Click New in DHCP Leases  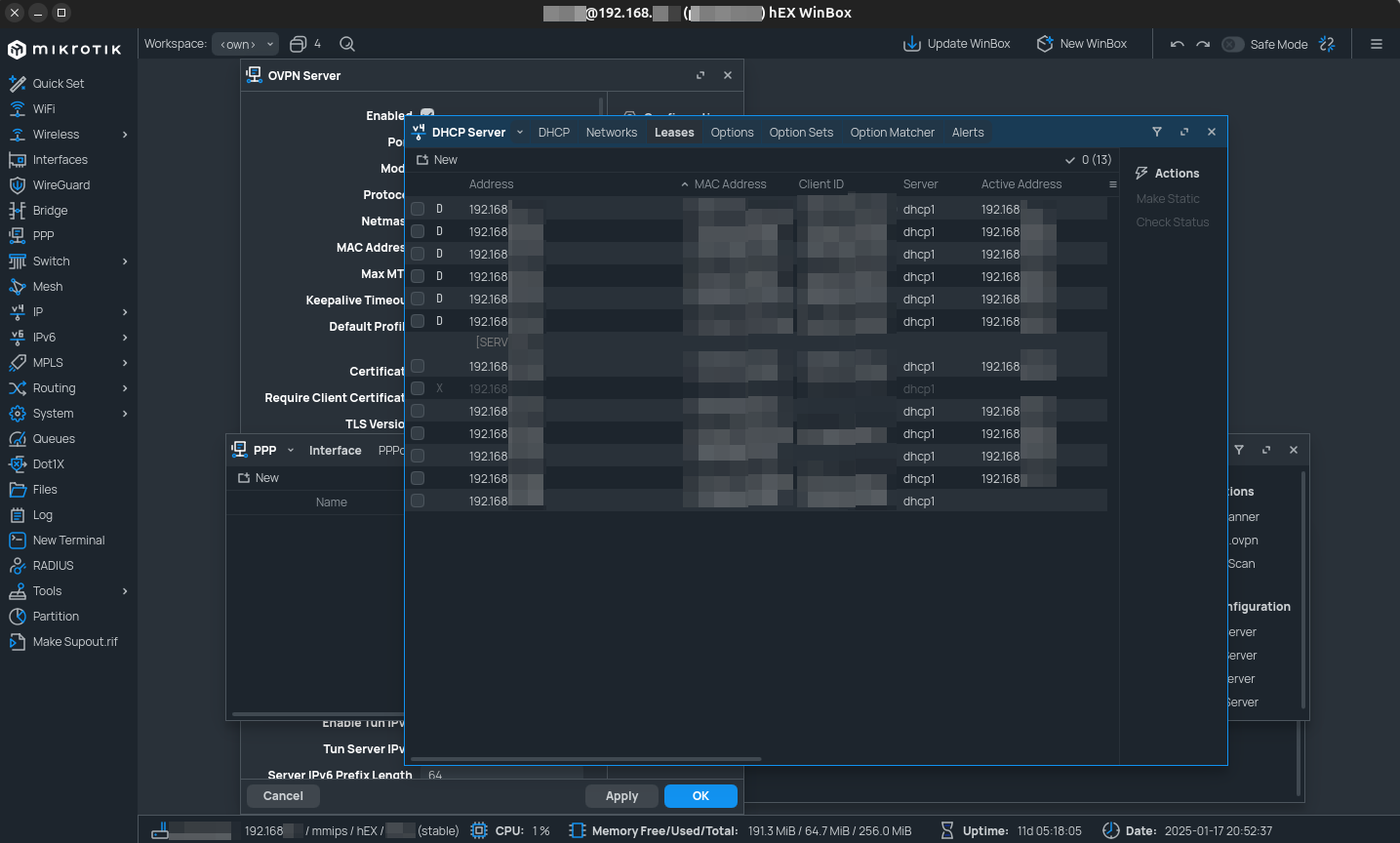click(x=437, y=160)
